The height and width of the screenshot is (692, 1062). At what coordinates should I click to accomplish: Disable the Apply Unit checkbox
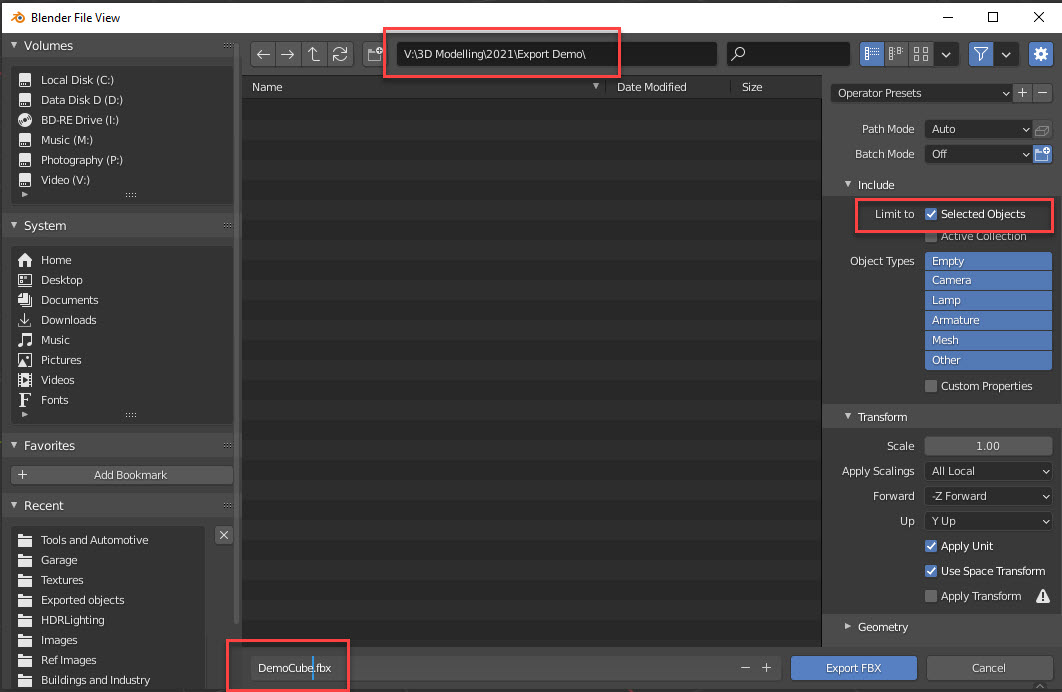click(930, 546)
